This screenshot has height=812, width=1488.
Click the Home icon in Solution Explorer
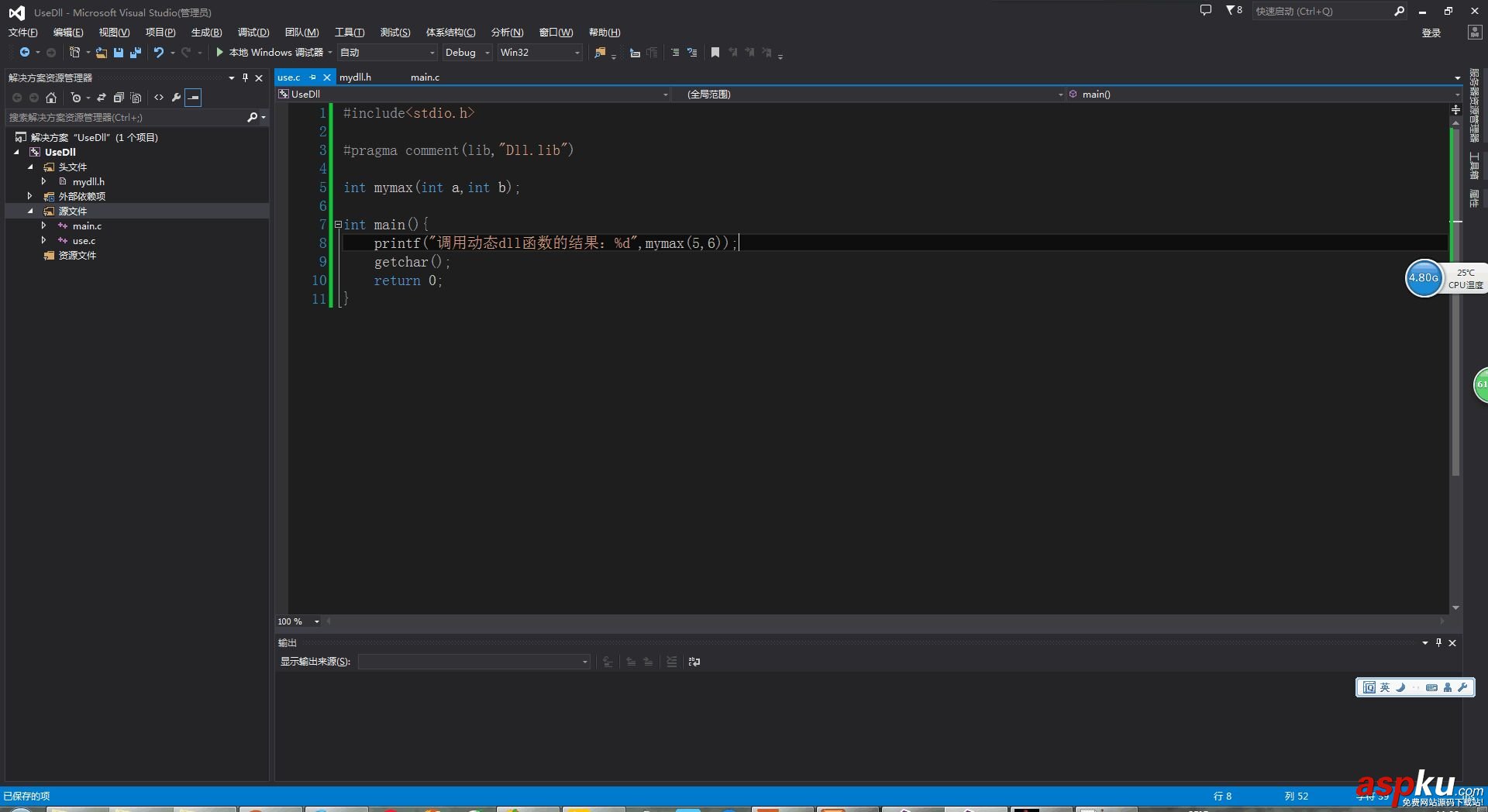[x=51, y=98]
